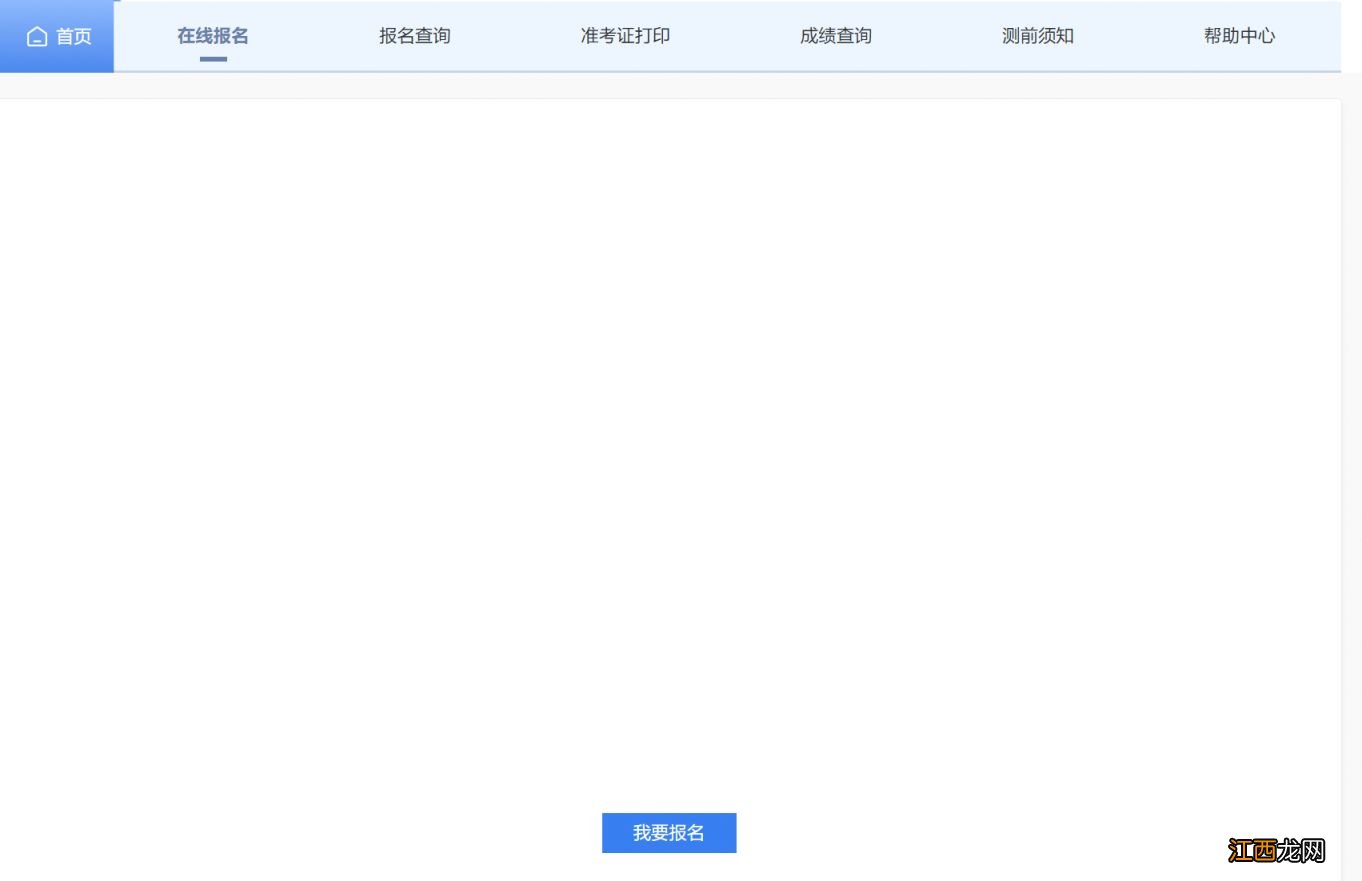This screenshot has height=881, width=1362.
Task: Open the 测前须知 tab
Action: (1038, 36)
